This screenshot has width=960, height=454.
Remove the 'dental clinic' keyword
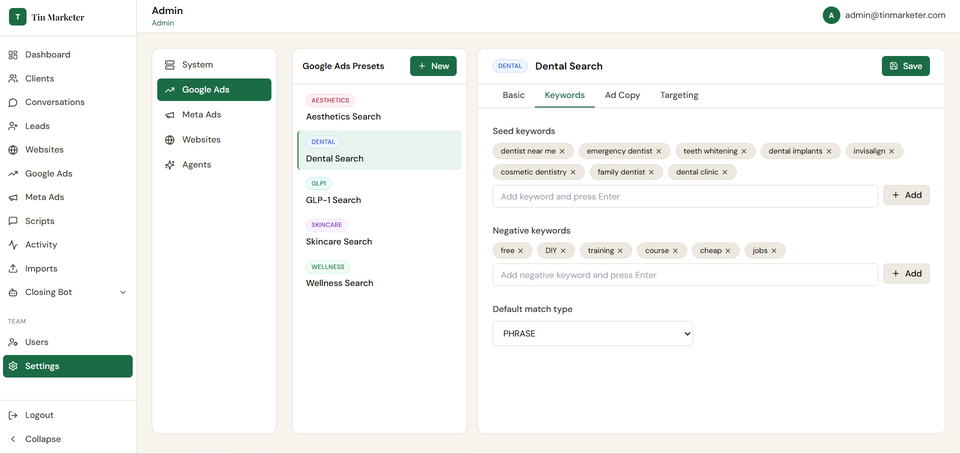point(725,173)
